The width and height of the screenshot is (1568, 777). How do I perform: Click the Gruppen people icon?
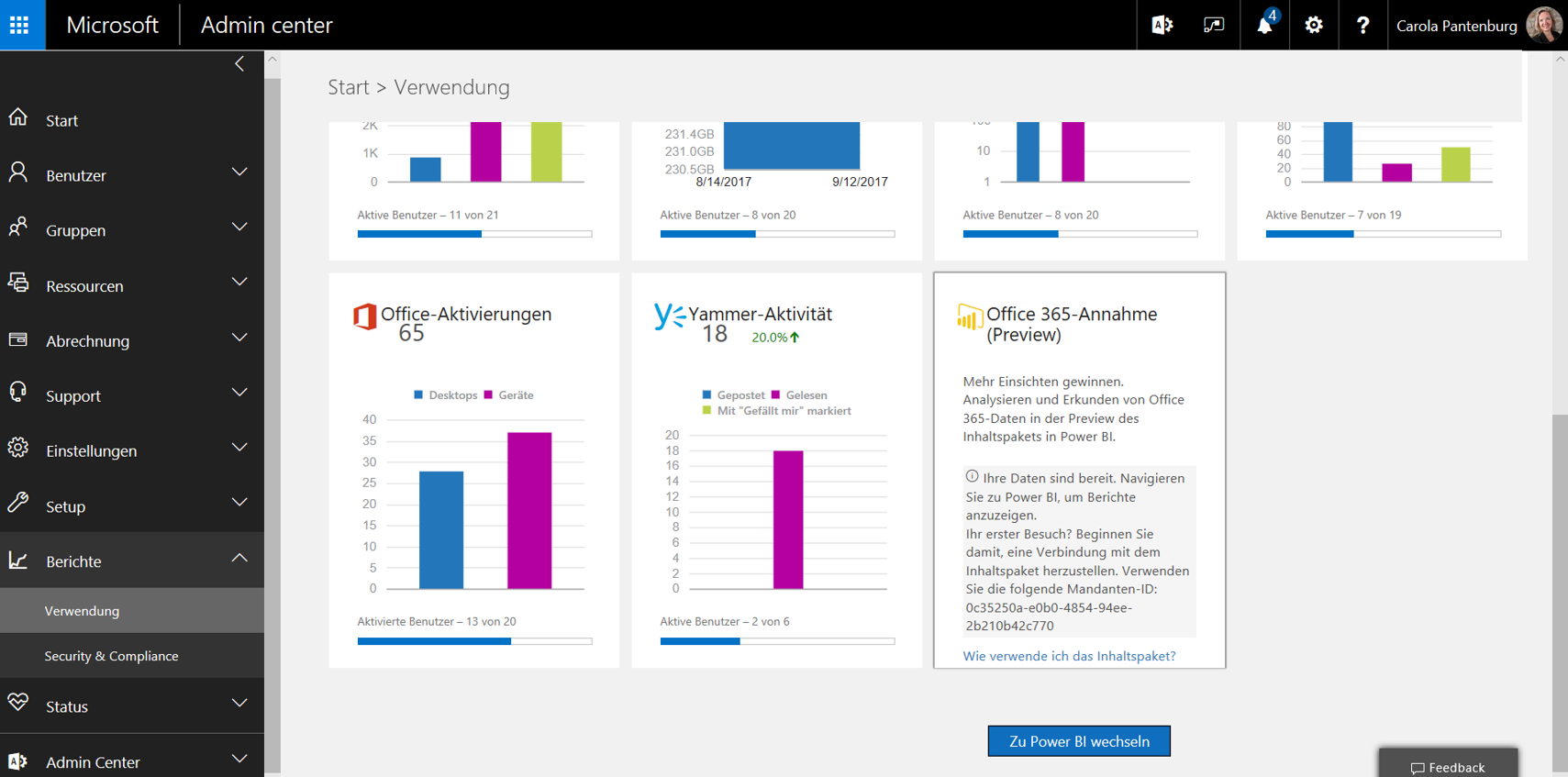pyautogui.click(x=18, y=227)
